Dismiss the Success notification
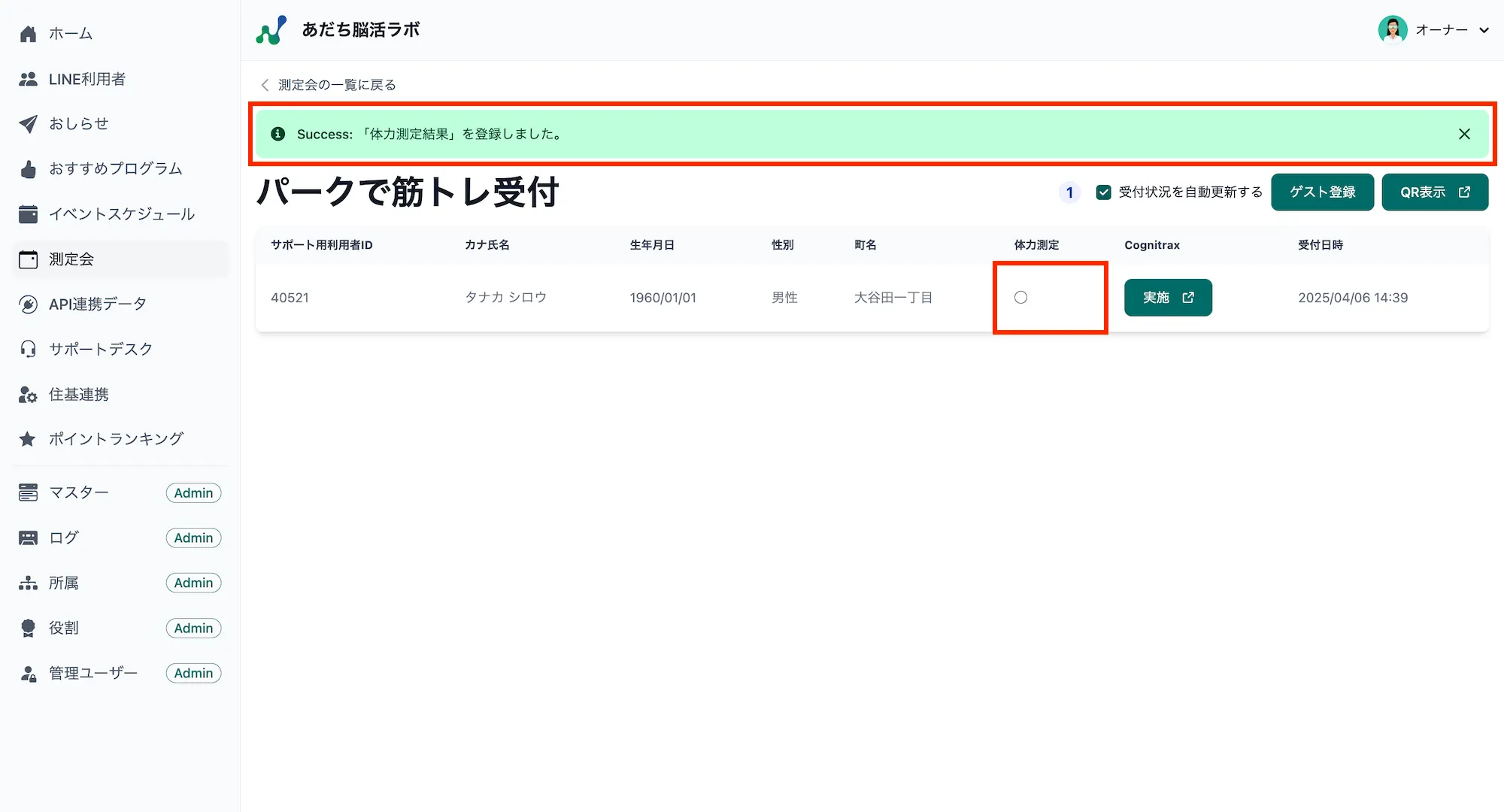 tap(1463, 134)
